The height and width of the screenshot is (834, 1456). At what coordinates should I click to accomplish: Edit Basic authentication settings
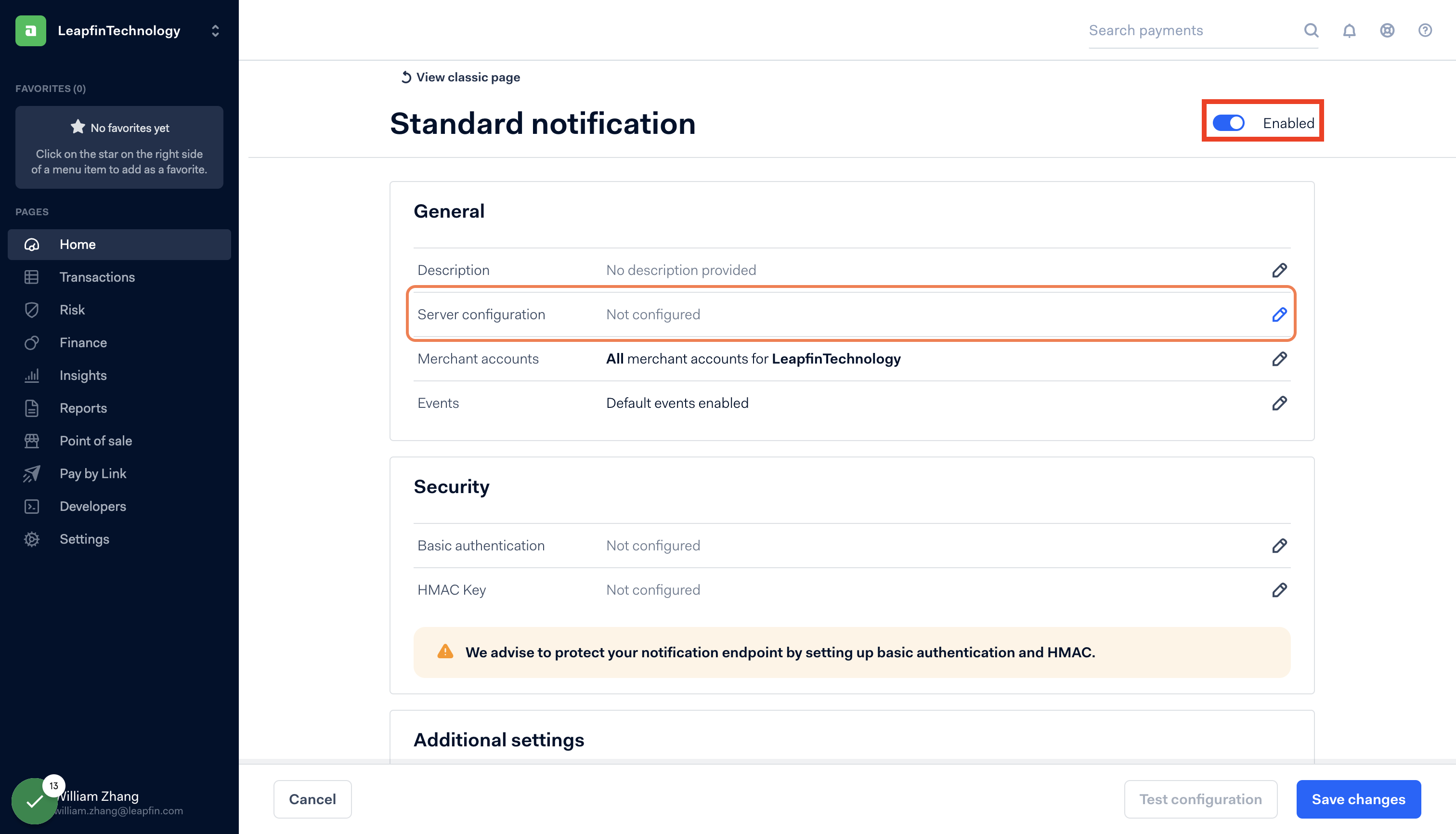tap(1279, 546)
